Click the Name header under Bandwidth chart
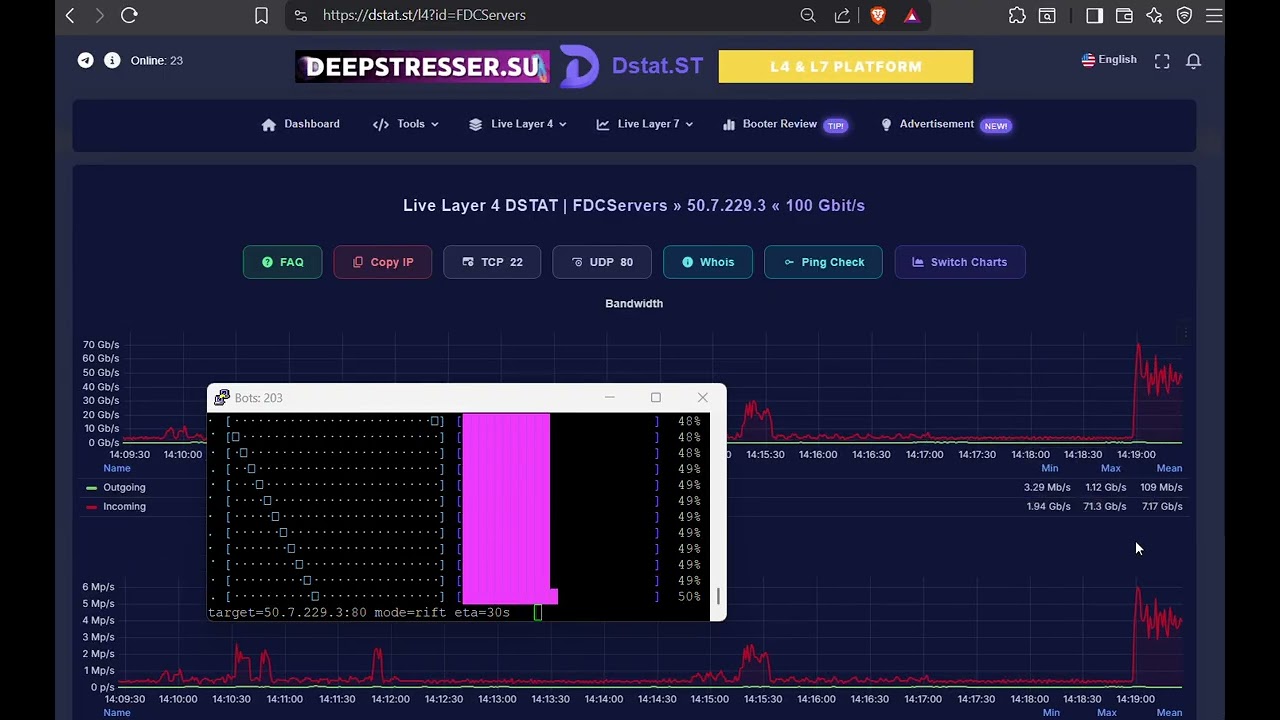Image resolution: width=1280 pixels, height=720 pixels. point(117,468)
